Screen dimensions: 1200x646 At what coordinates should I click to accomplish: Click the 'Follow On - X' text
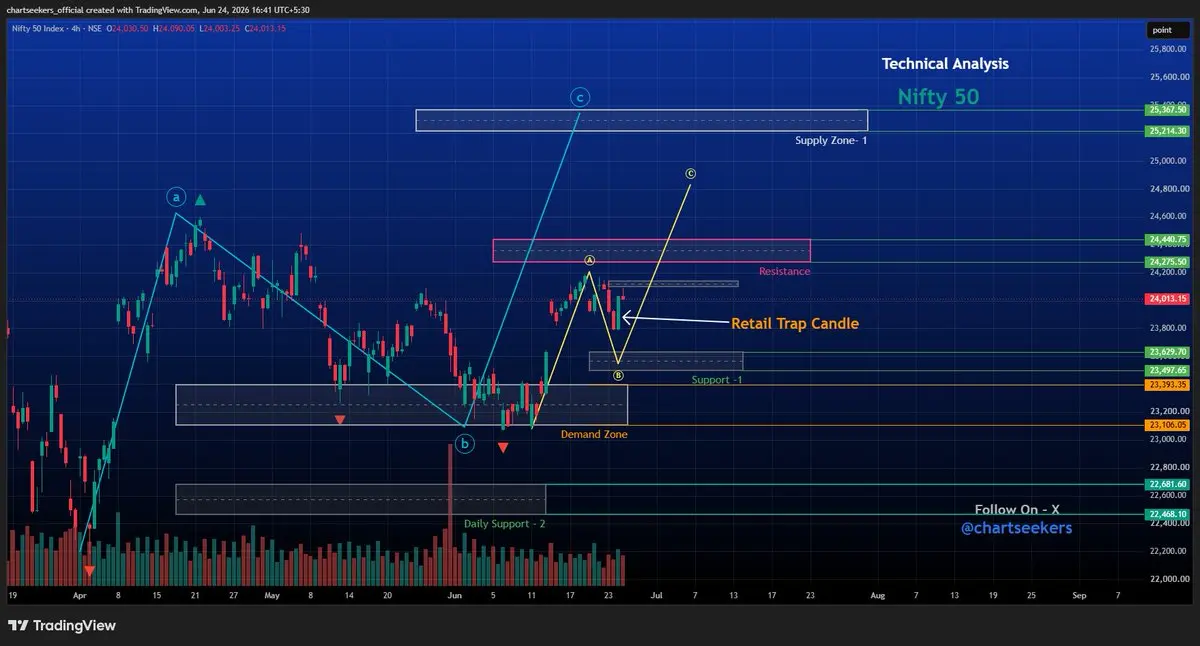pos(1017,510)
